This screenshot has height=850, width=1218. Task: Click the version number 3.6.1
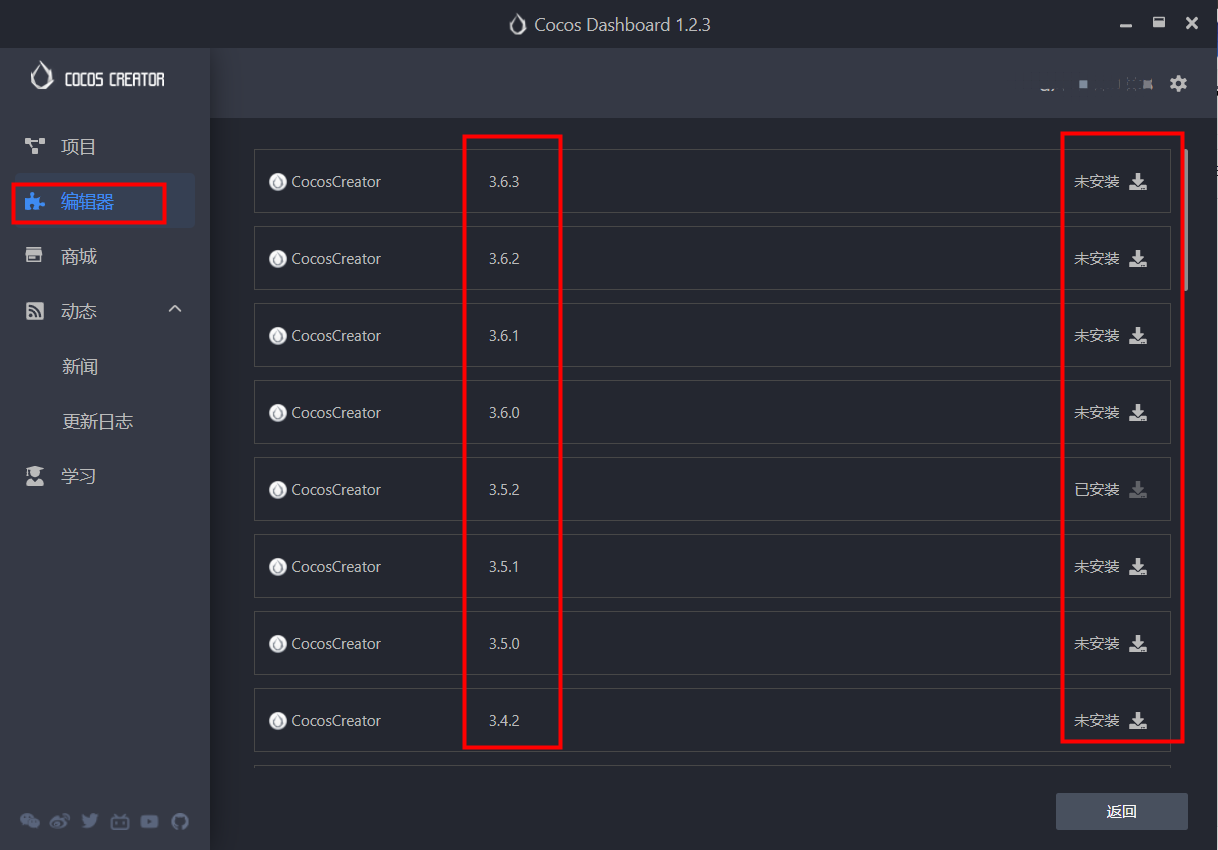[504, 336]
